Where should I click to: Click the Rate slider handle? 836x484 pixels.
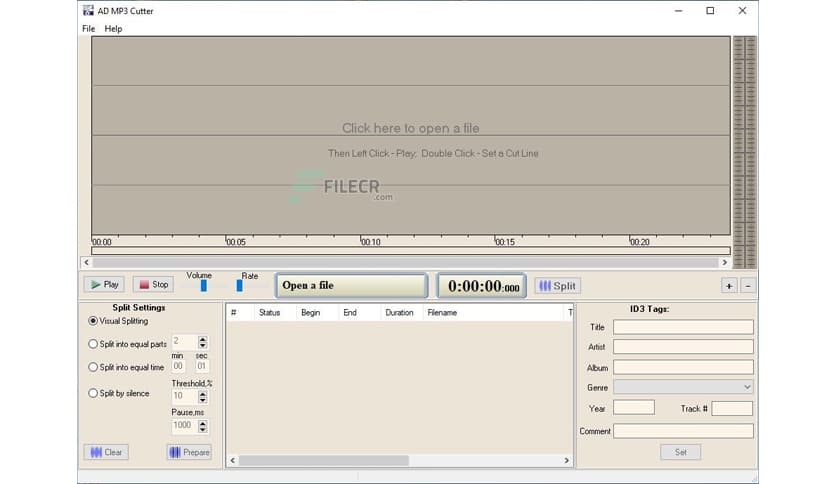239,286
